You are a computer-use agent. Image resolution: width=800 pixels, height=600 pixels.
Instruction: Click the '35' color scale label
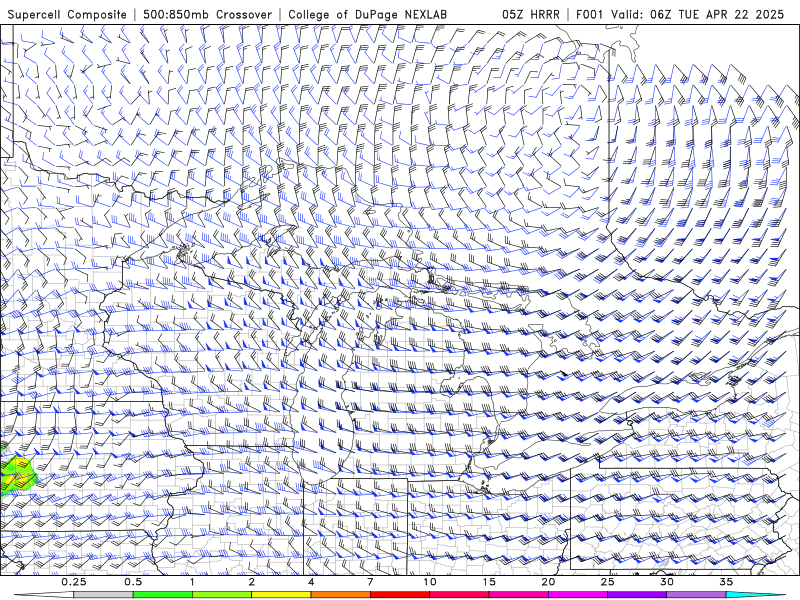point(726,582)
